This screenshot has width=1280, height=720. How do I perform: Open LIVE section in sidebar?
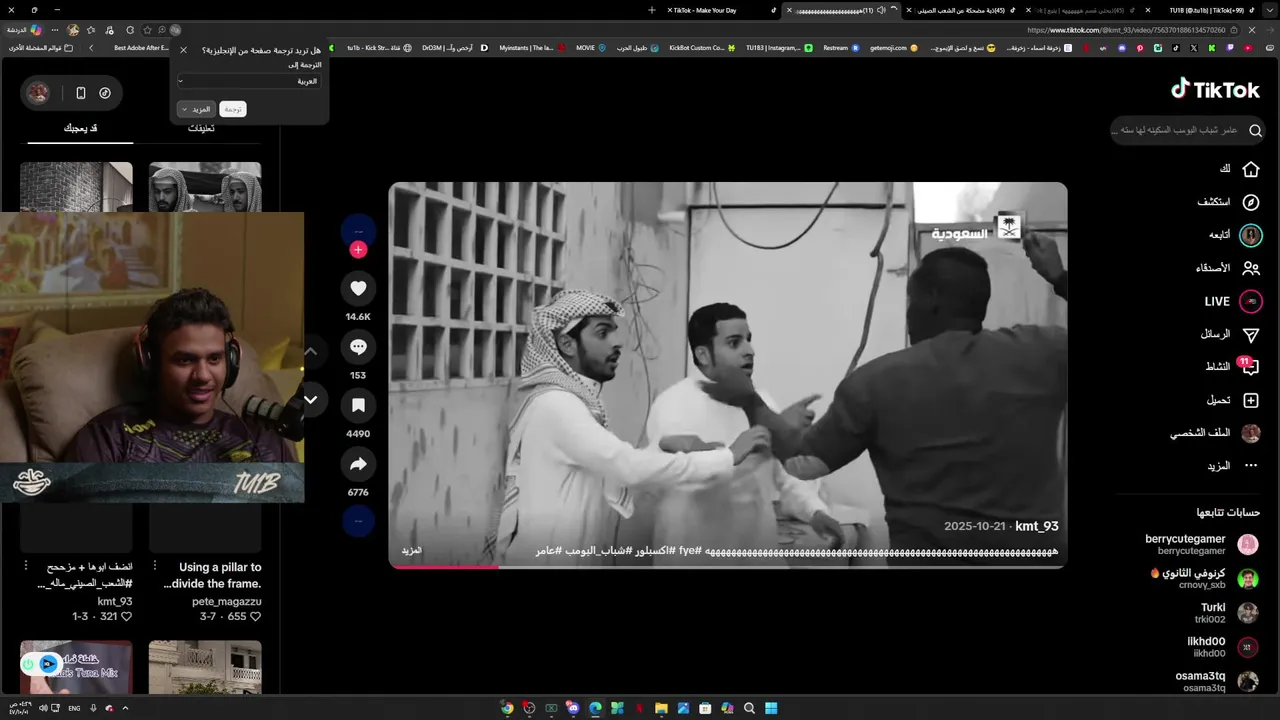pos(1233,301)
